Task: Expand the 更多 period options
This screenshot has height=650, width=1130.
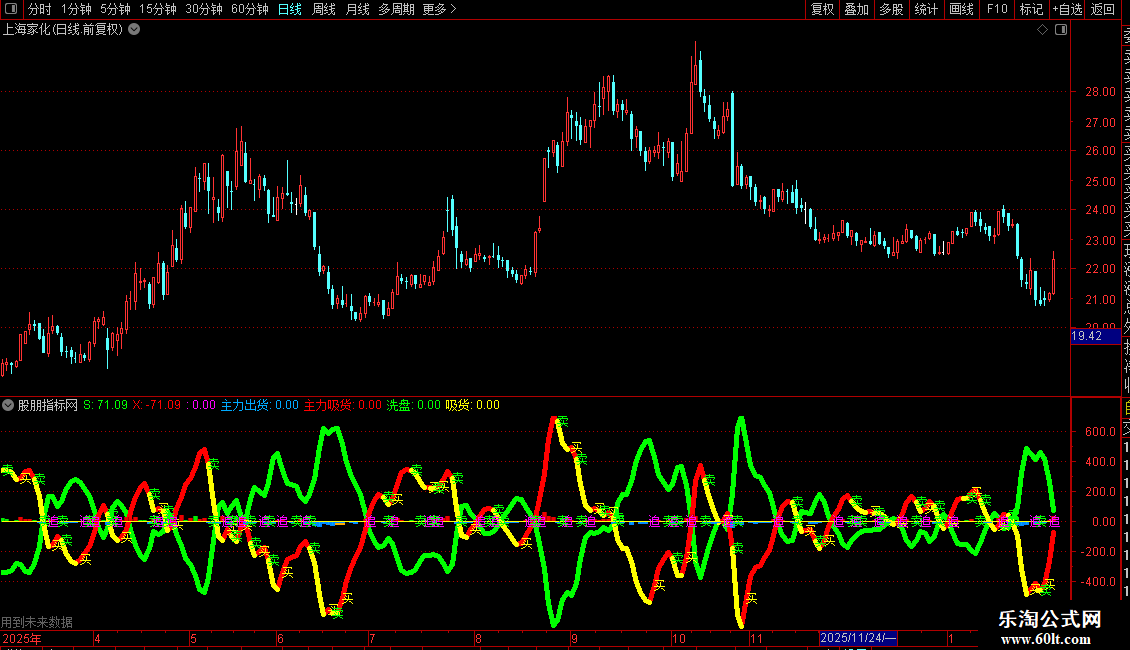Action: (440, 9)
